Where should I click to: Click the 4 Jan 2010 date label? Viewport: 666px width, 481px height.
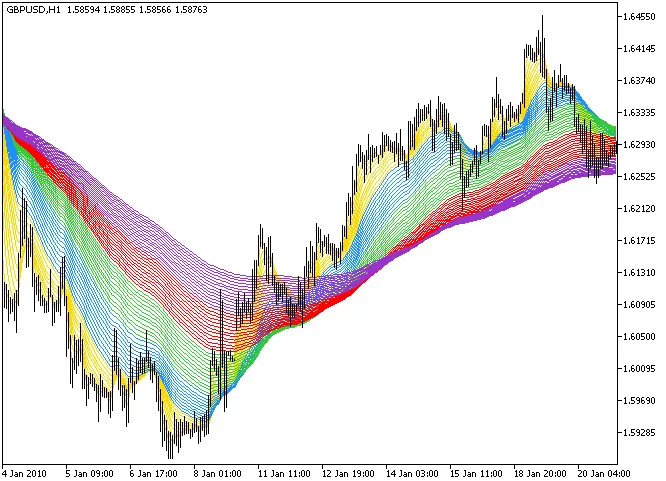26,471
